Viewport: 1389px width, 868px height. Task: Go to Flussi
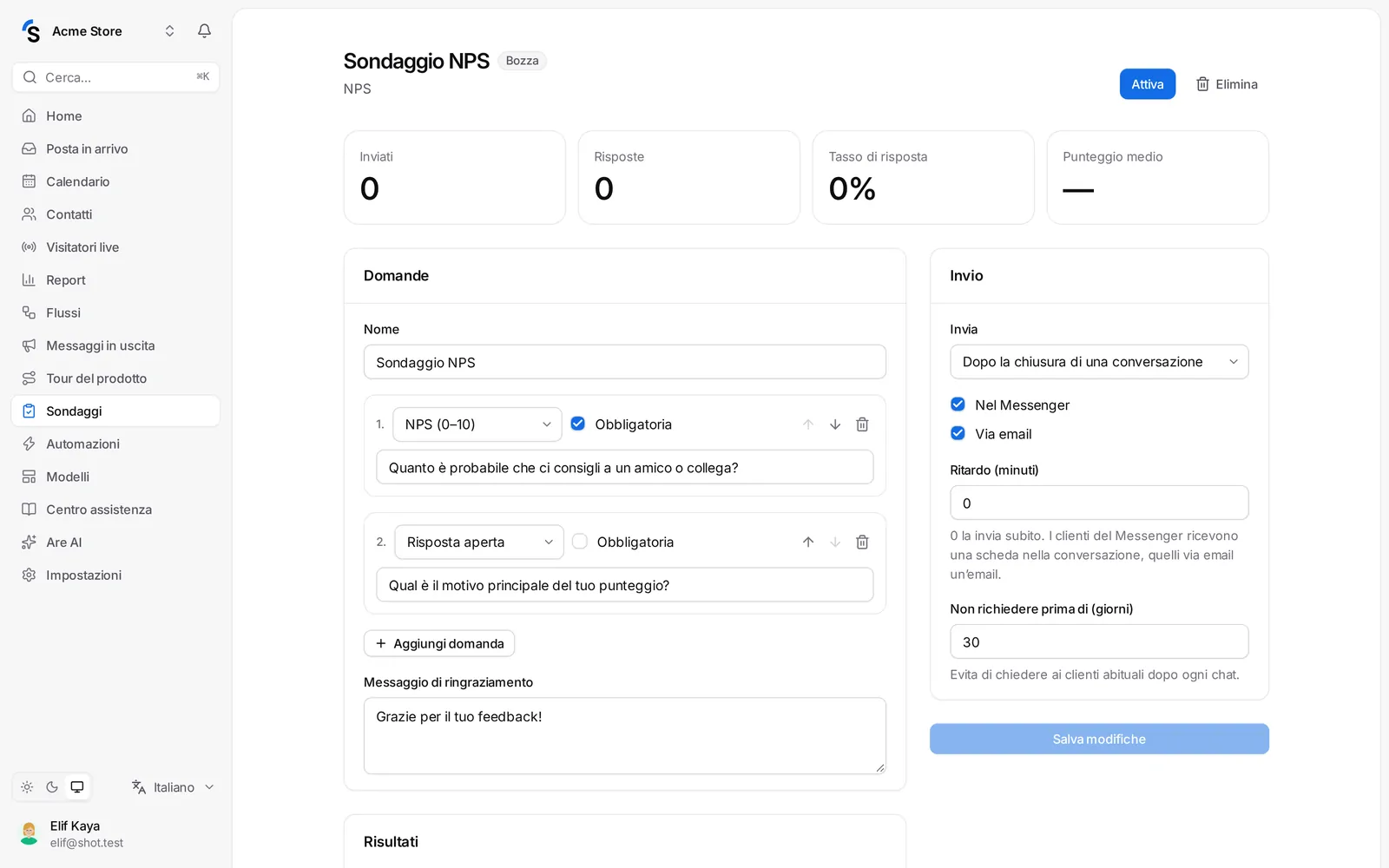[x=115, y=312]
